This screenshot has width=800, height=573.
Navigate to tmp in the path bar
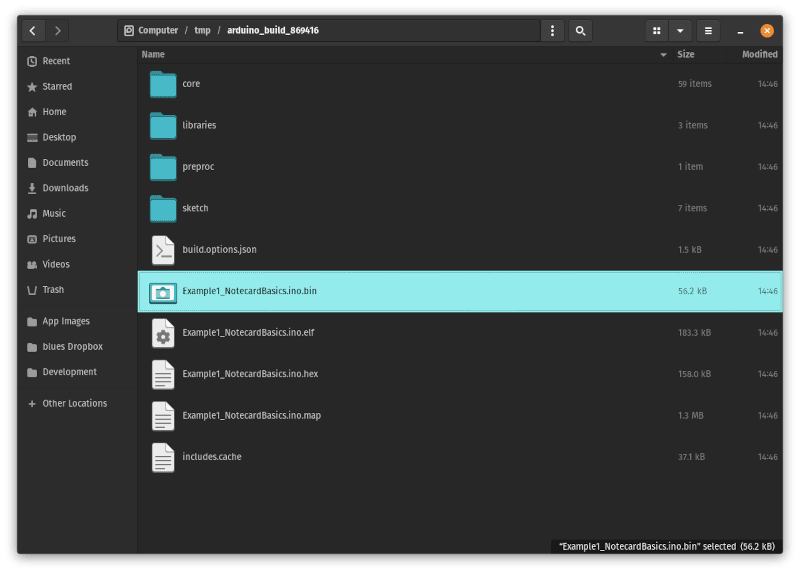click(x=203, y=31)
